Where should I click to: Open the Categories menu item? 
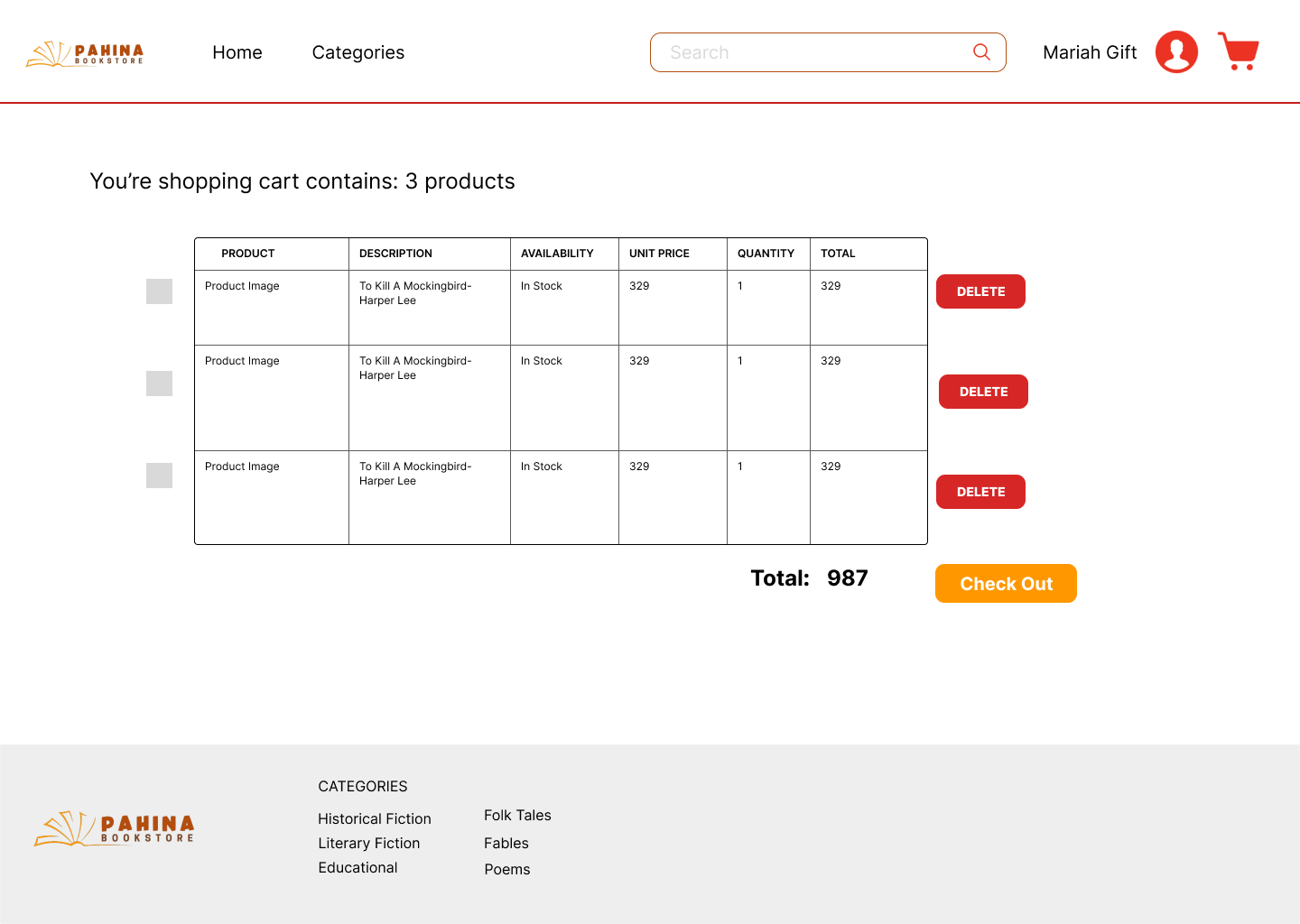358,52
